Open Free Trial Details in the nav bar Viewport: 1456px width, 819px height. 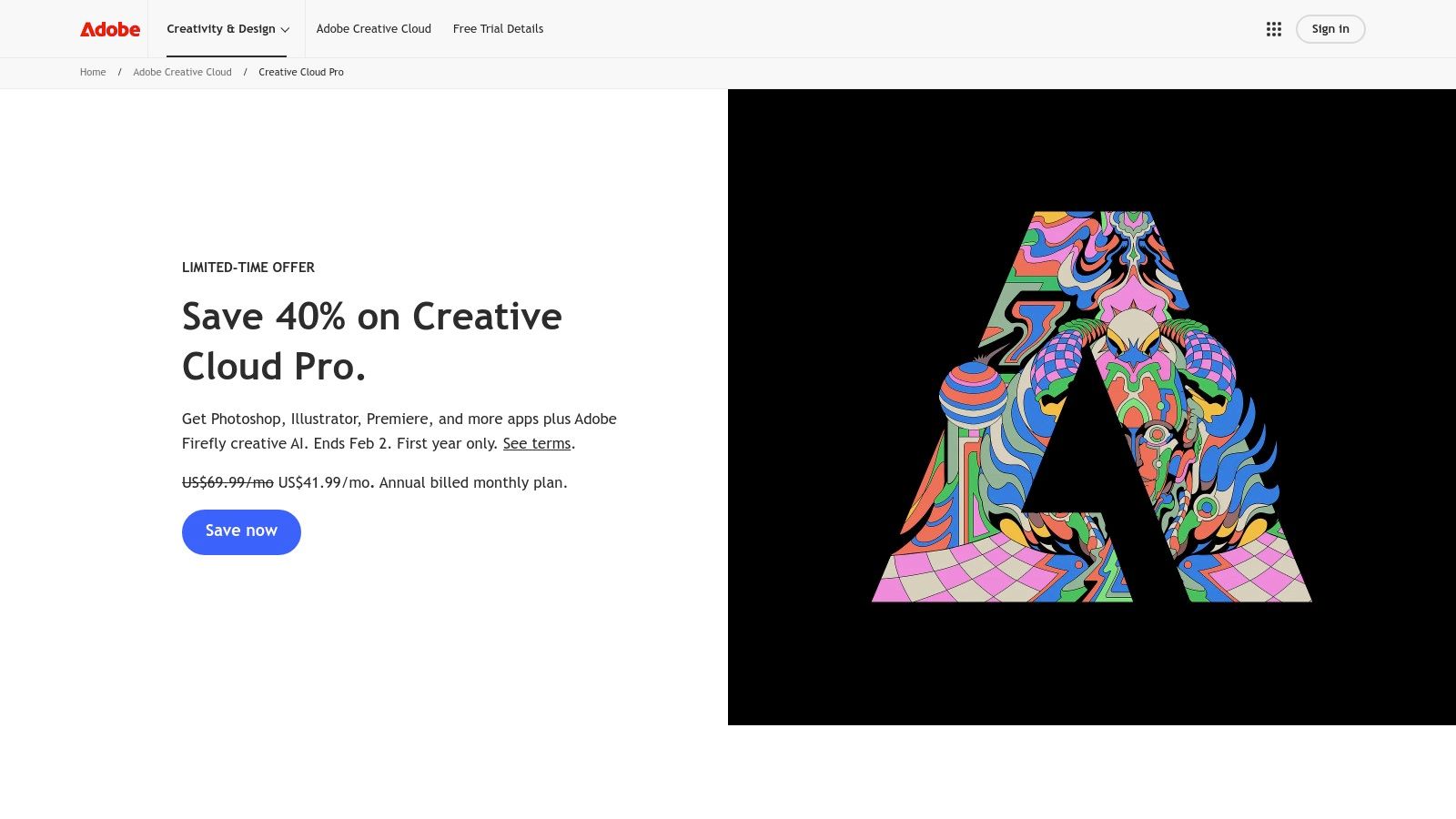tap(498, 29)
